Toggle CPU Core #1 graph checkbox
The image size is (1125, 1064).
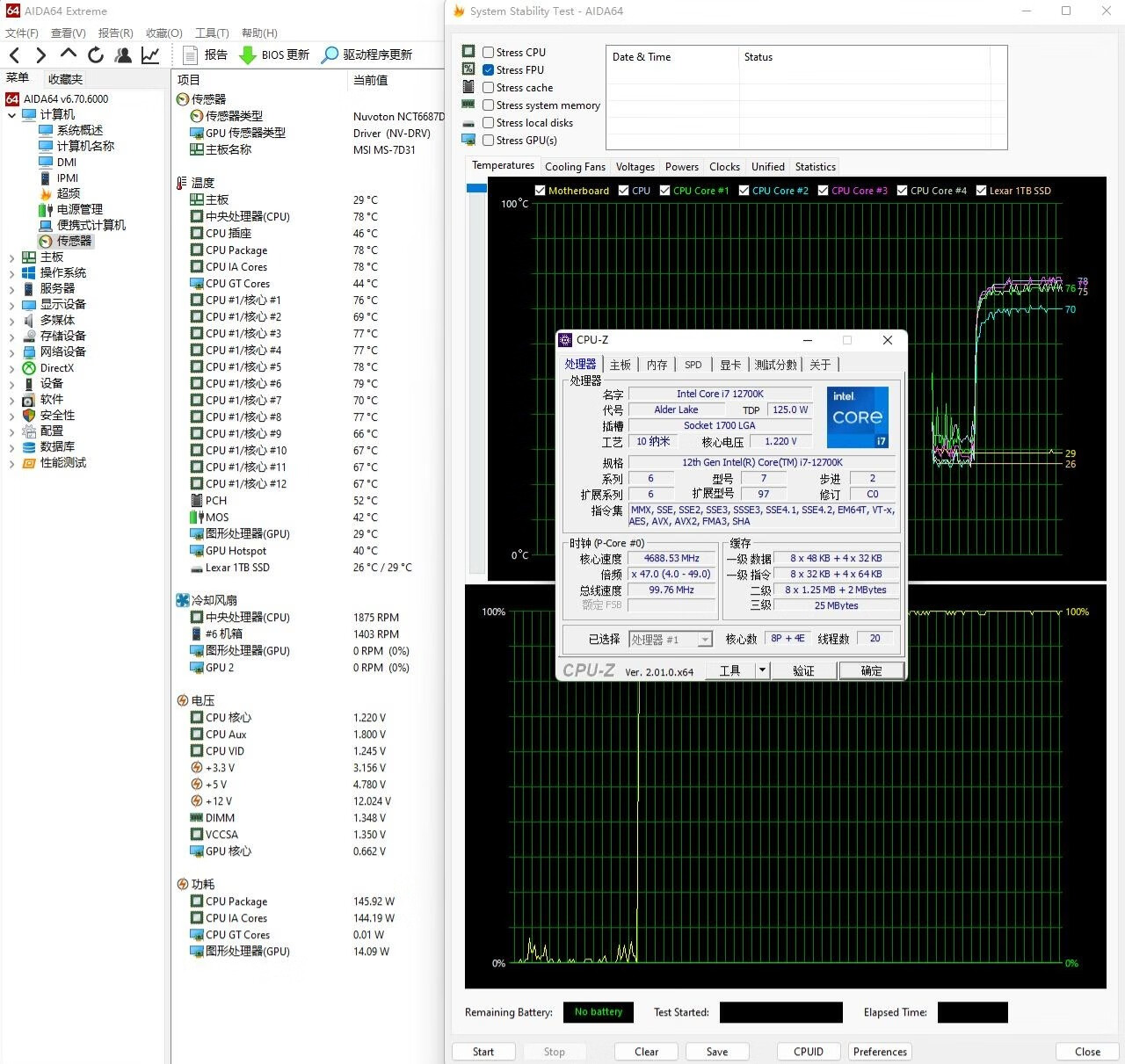click(x=665, y=190)
